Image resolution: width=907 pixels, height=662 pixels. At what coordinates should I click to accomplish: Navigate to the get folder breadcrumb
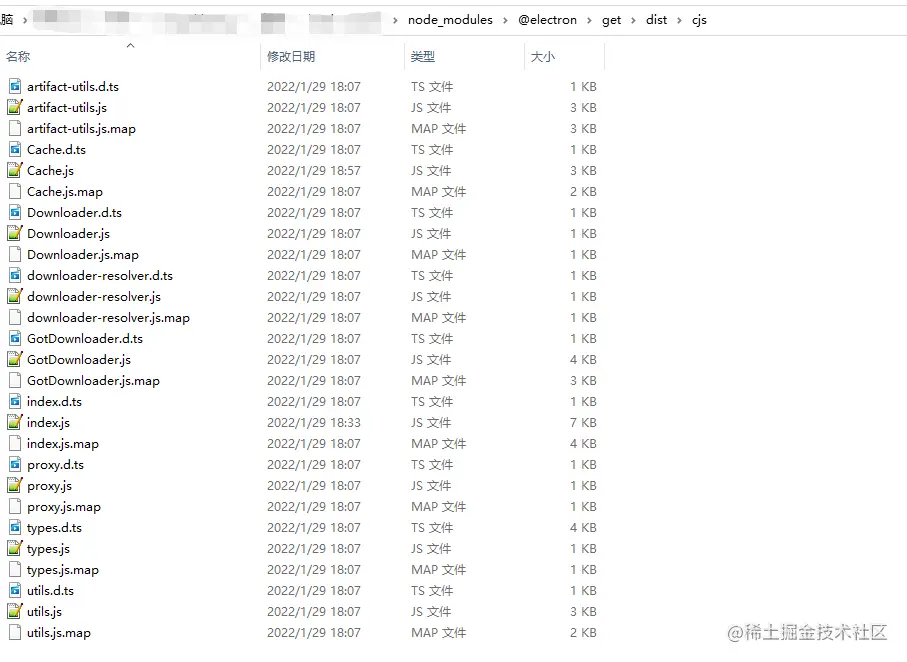pyautogui.click(x=611, y=20)
